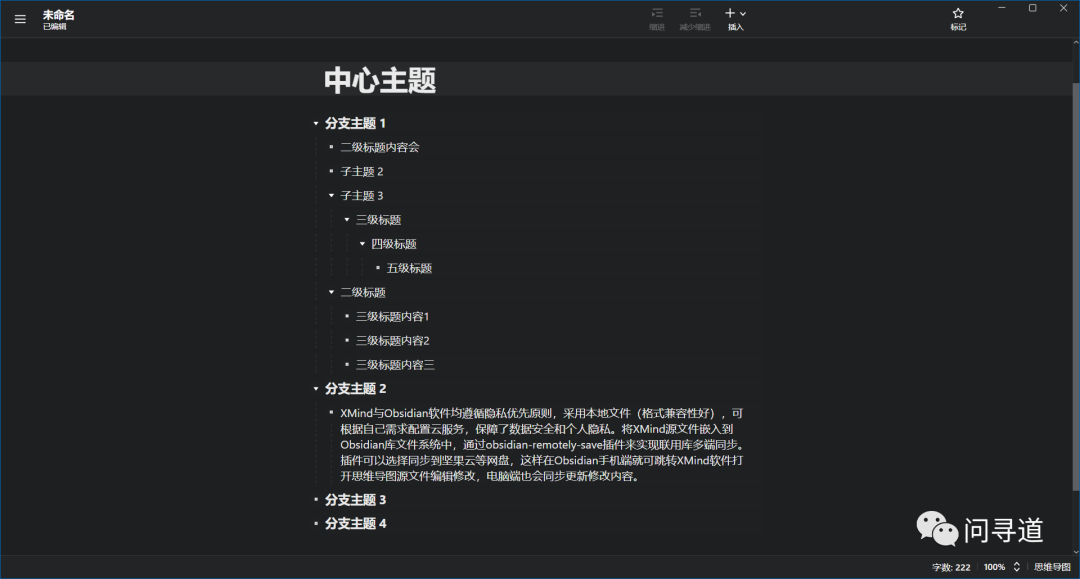Click the bullet dot beside 五级标题
This screenshot has width=1080, height=579.
376,268
